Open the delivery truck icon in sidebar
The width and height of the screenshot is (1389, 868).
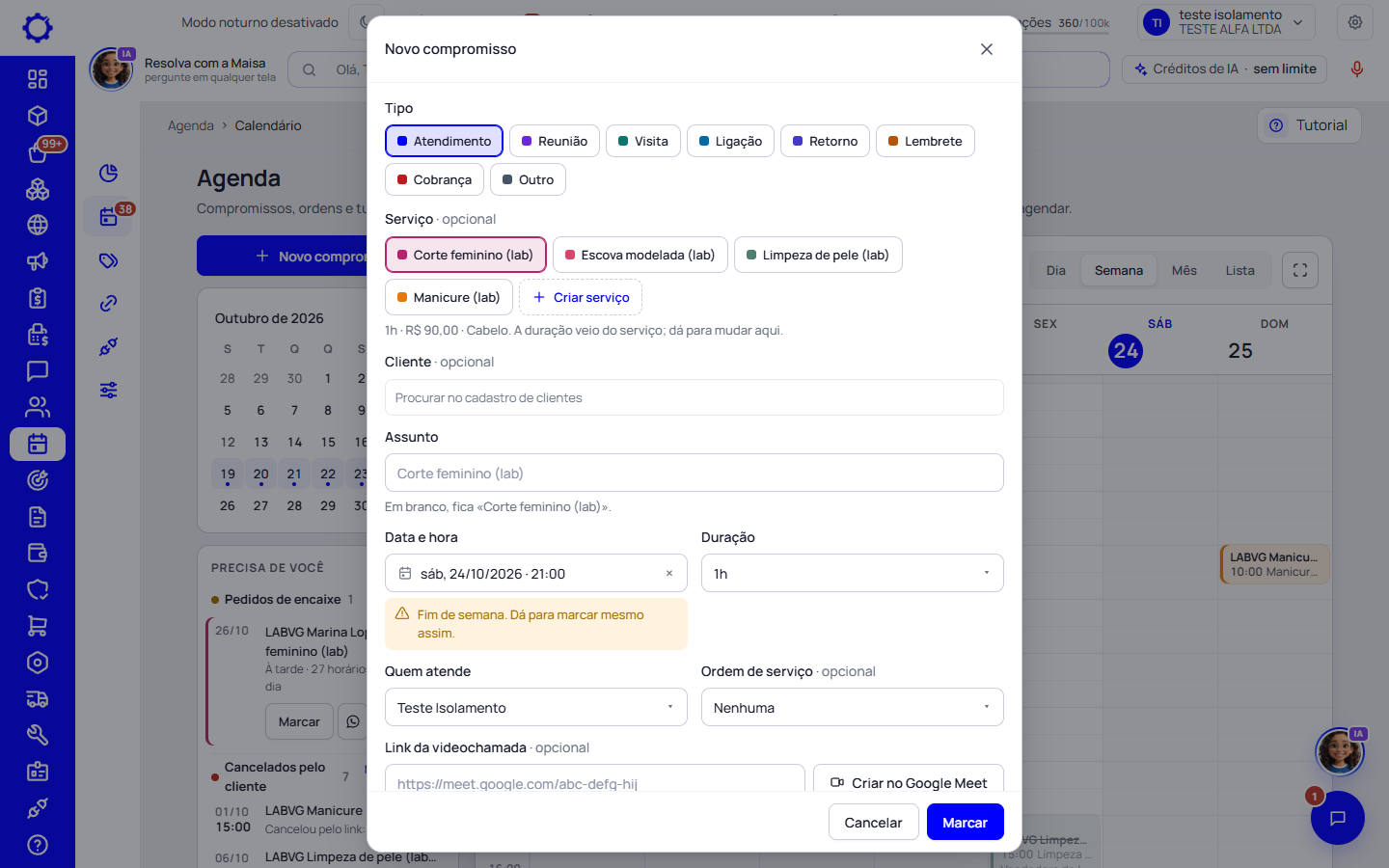pos(38,699)
